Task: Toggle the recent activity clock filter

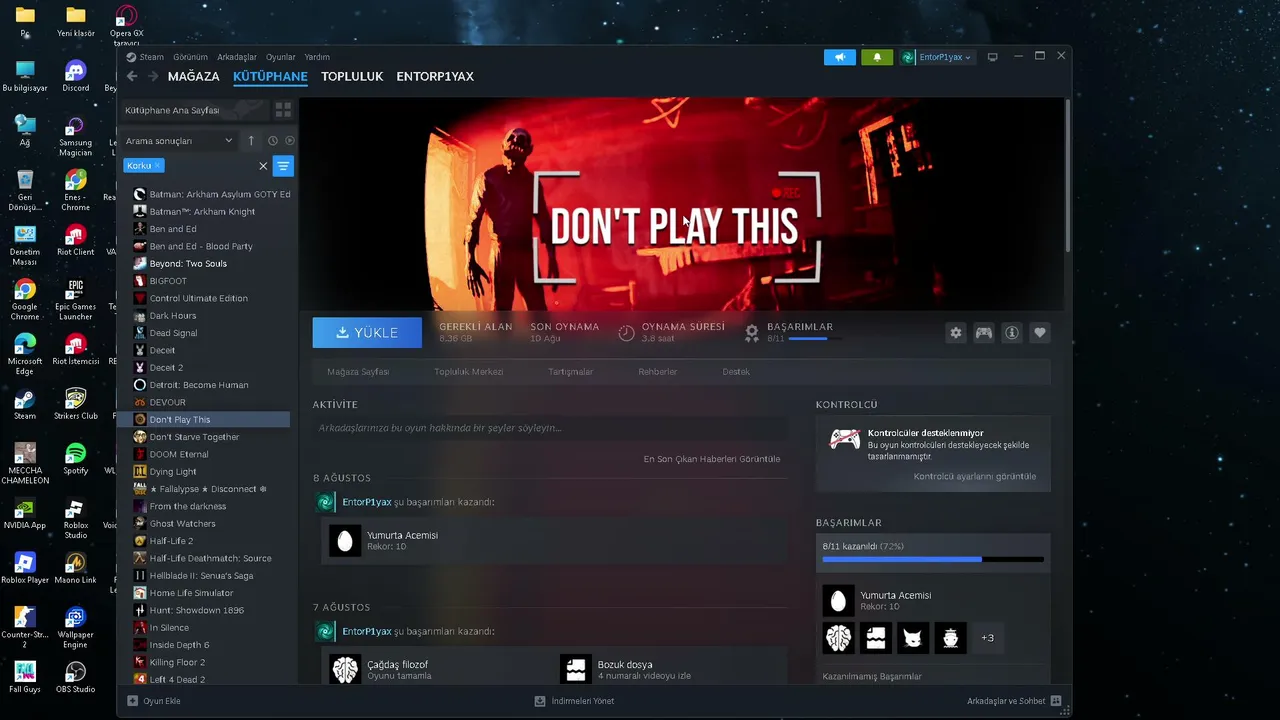Action: tap(272, 141)
